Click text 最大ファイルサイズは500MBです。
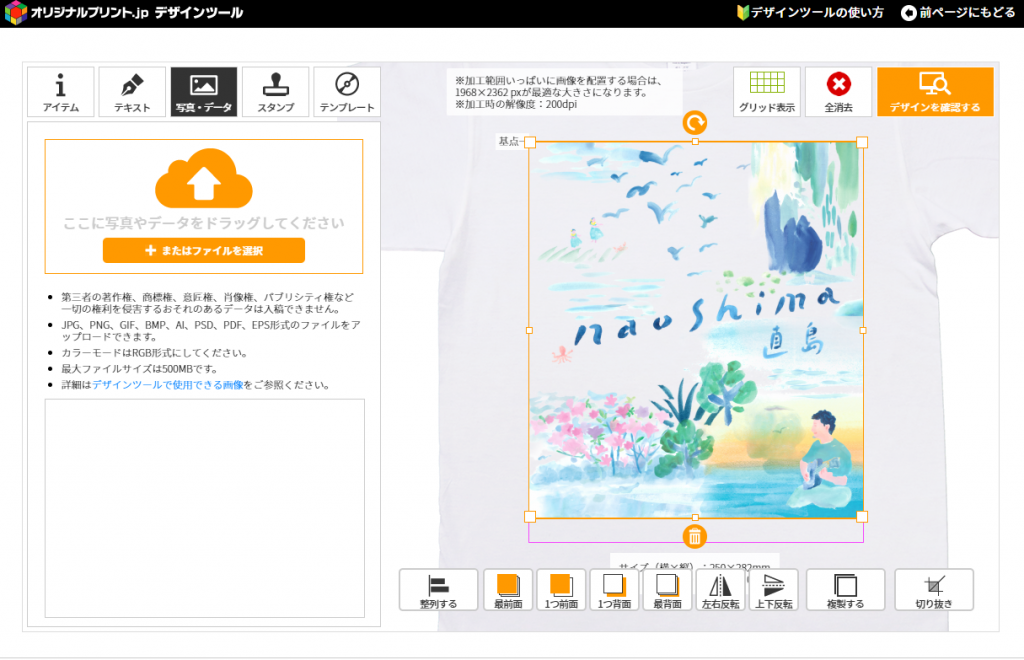The height and width of the screenshot is (660, 1024). coord(139,369)
